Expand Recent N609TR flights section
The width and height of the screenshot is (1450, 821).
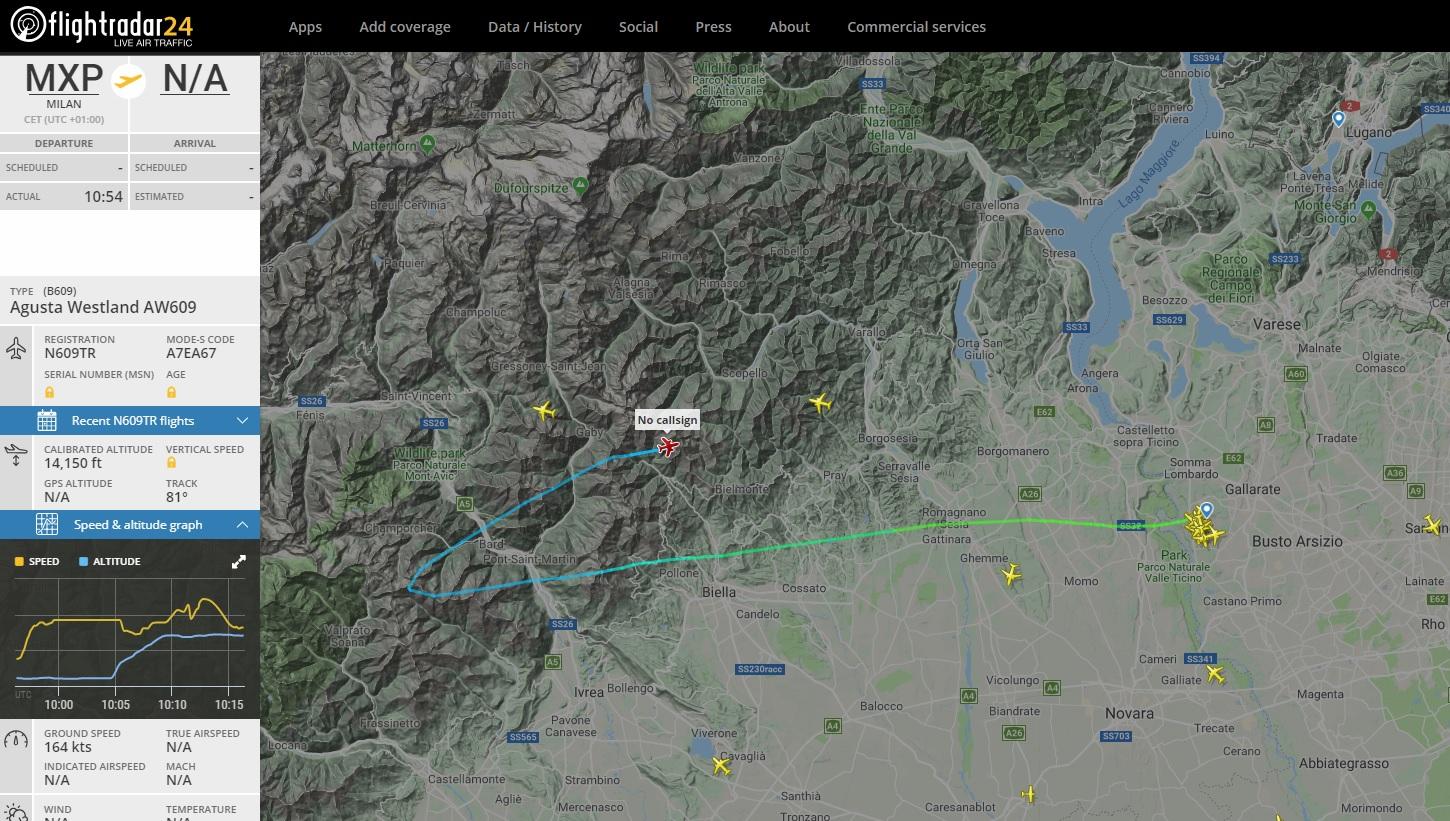click(130, 421)
